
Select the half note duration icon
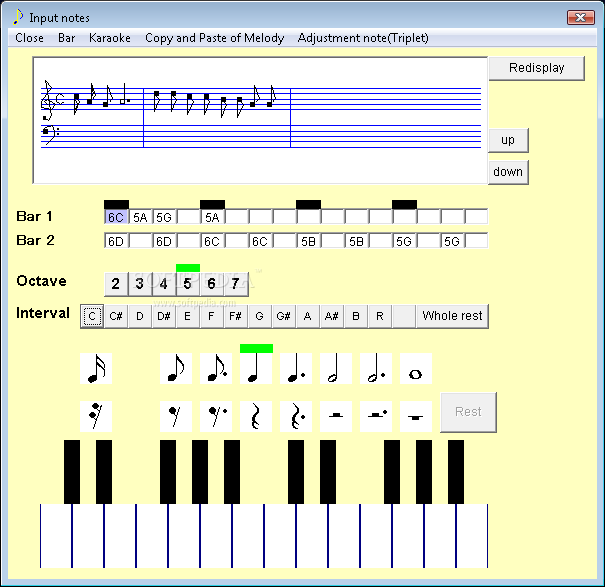click(x=336, y=369)
